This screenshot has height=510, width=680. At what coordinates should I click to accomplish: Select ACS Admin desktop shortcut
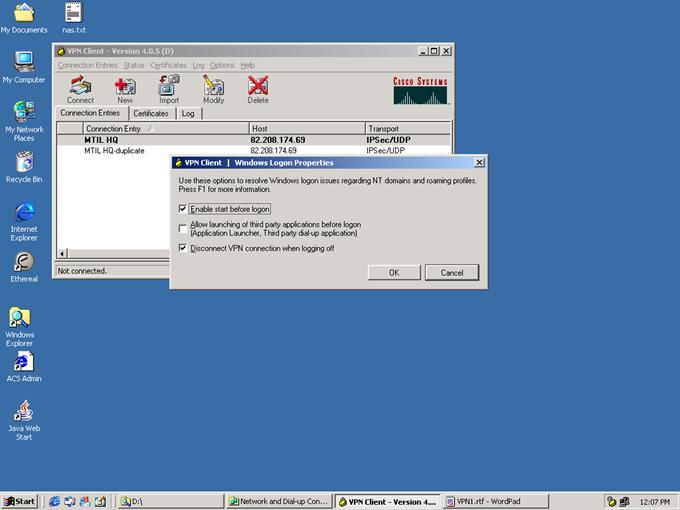24,367
